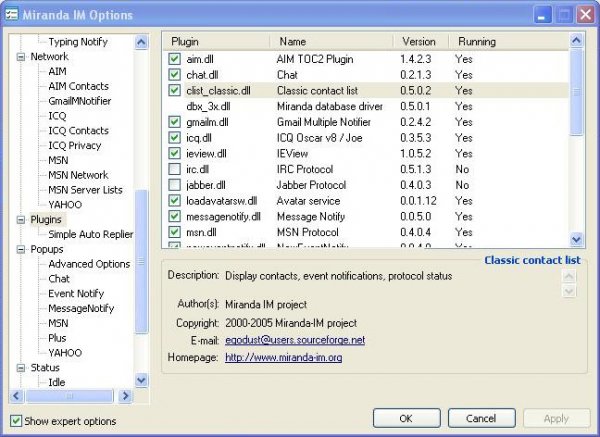Disable the gmailm.dll plugin checkbox
Viewport: 600px width, 437px height.
[174, 122]
